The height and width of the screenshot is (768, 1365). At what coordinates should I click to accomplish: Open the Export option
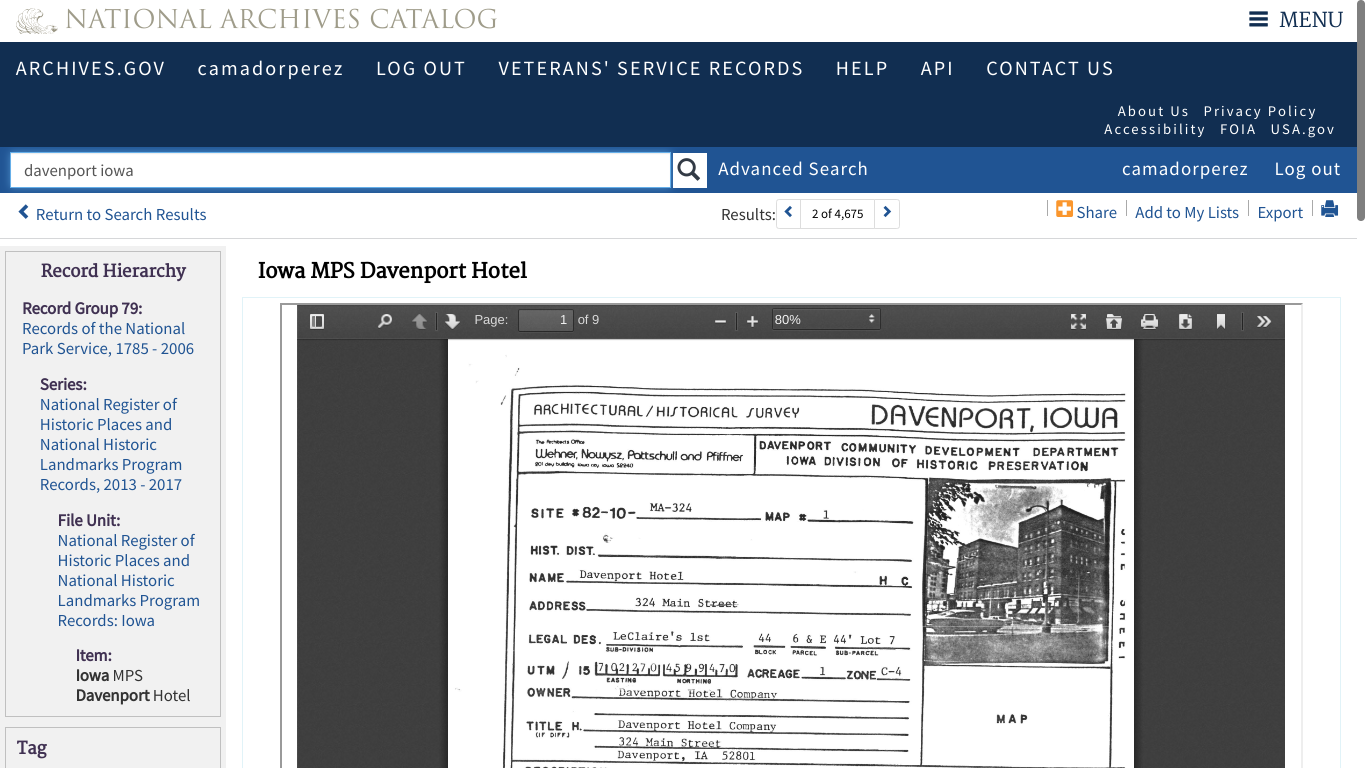[1279, 212]
